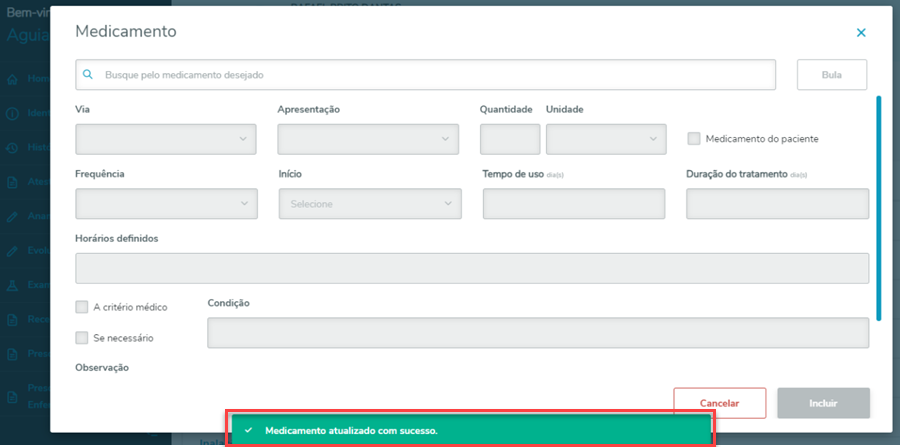Image resolution: width=900 pixels, height=447 pixels.
Task: Click the 'Medicamento atualizado com sucesso.' notification
Action: pos(471,430)
